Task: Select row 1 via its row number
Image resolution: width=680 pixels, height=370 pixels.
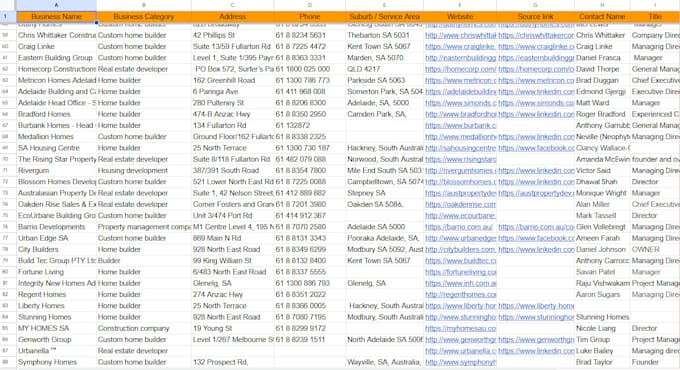Action: (x=6, y=17)
